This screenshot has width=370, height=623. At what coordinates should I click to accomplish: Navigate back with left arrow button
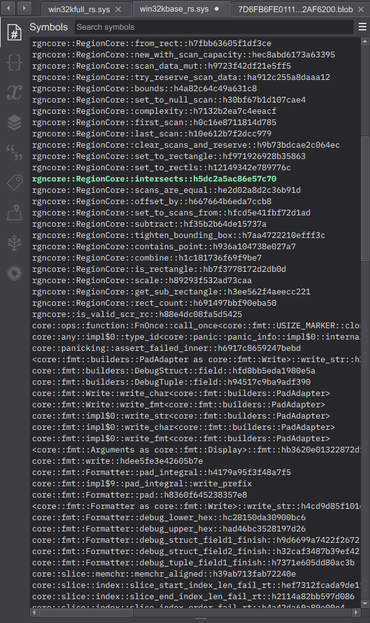click(8, 8)
